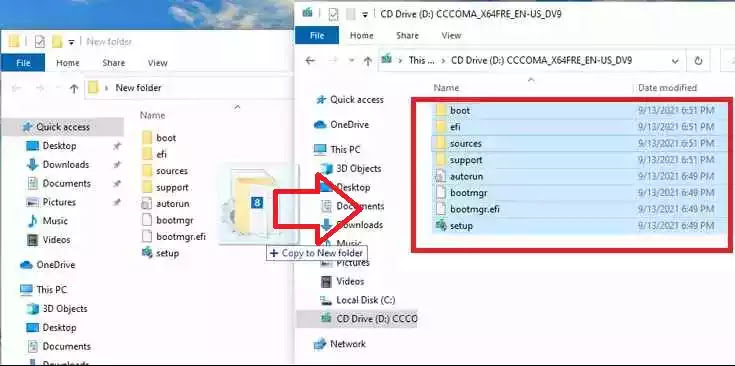This screenshot has width=735, height=366.
Task: Click New folder address bar path
Action: 138,88
